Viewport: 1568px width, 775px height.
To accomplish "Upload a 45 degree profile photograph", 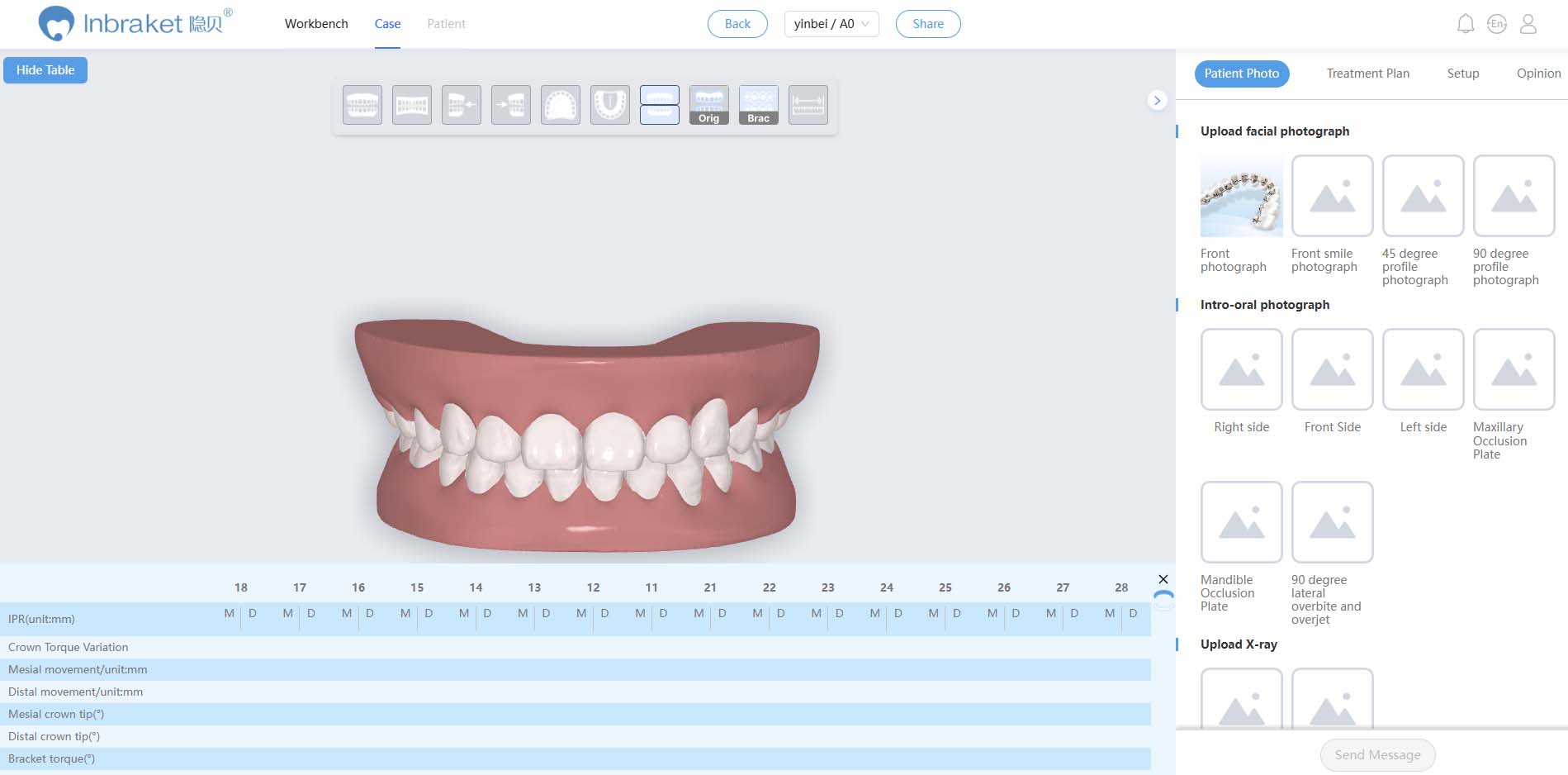I will [x=1424, y=196].
